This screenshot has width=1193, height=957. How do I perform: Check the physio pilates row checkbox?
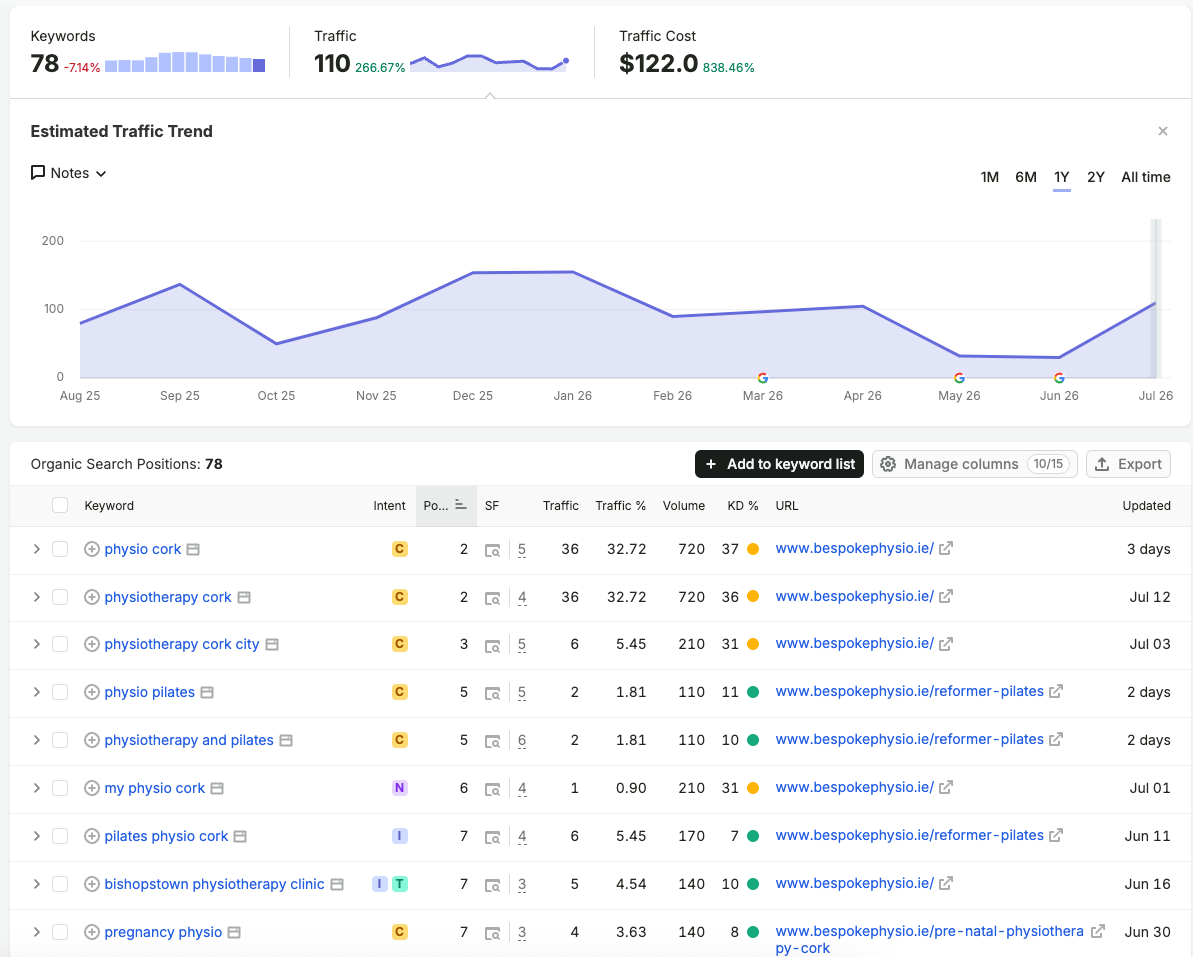point(60,692)
